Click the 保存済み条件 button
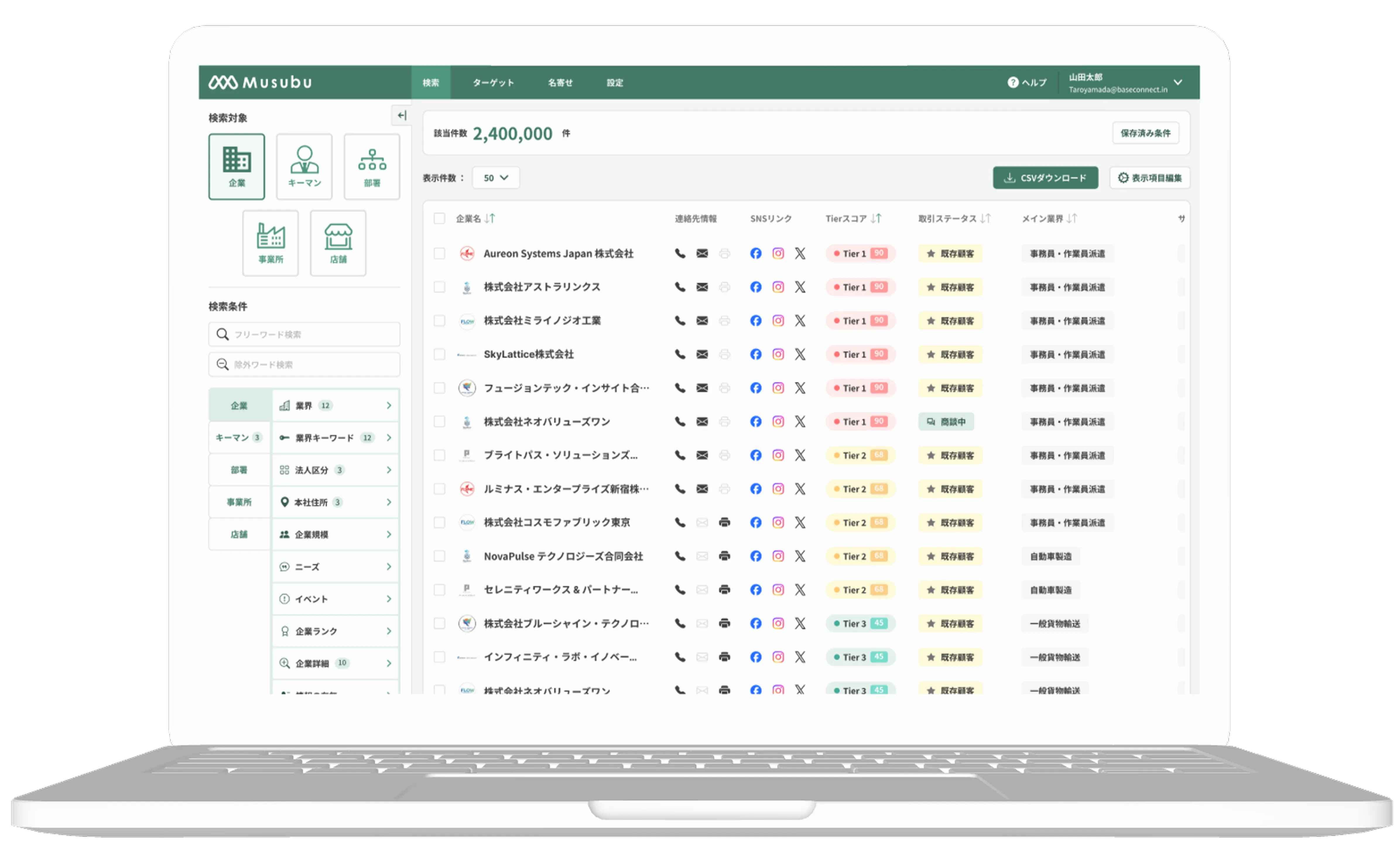 1145,133
